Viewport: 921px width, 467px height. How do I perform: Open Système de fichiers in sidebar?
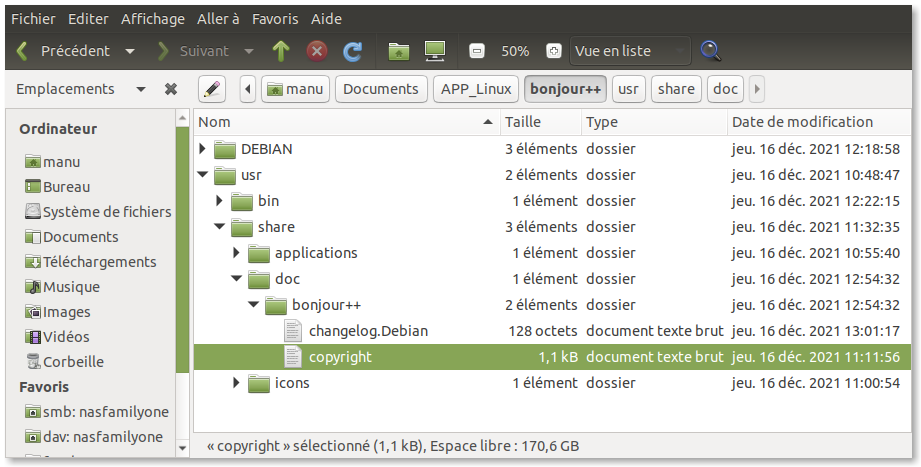[x=98, y=211]
